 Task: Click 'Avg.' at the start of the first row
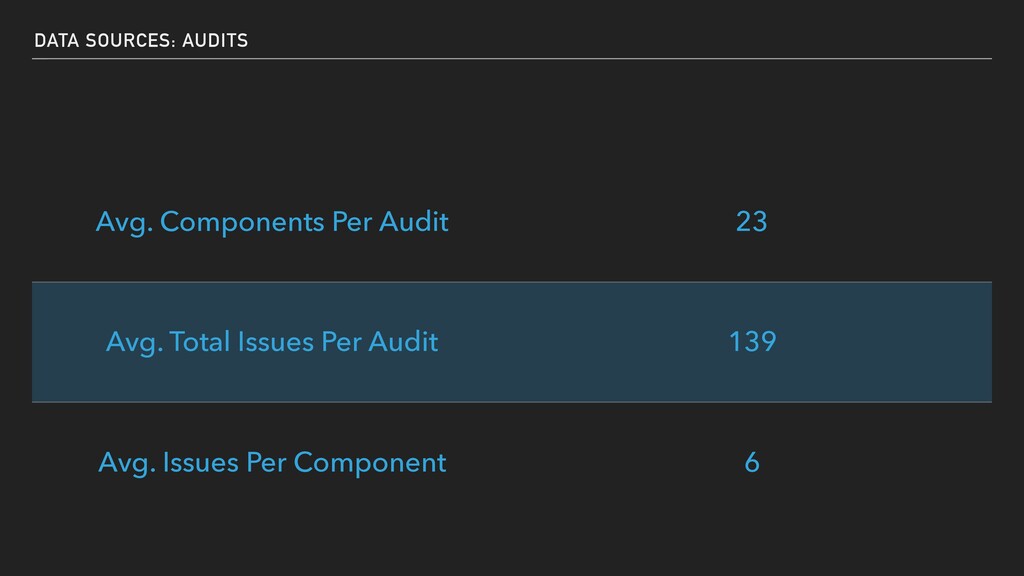tap(125, 223)
